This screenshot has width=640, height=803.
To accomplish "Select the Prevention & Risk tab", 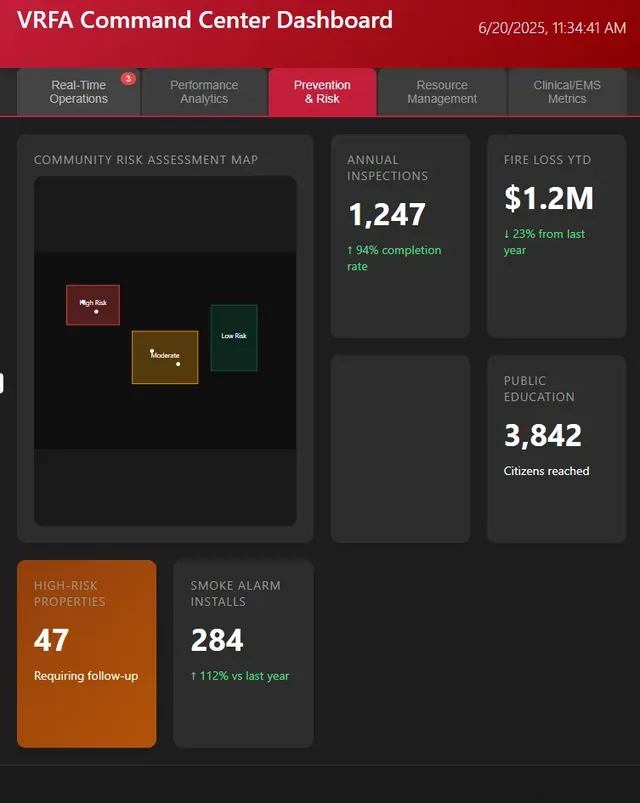I will [x=322, y=92].
